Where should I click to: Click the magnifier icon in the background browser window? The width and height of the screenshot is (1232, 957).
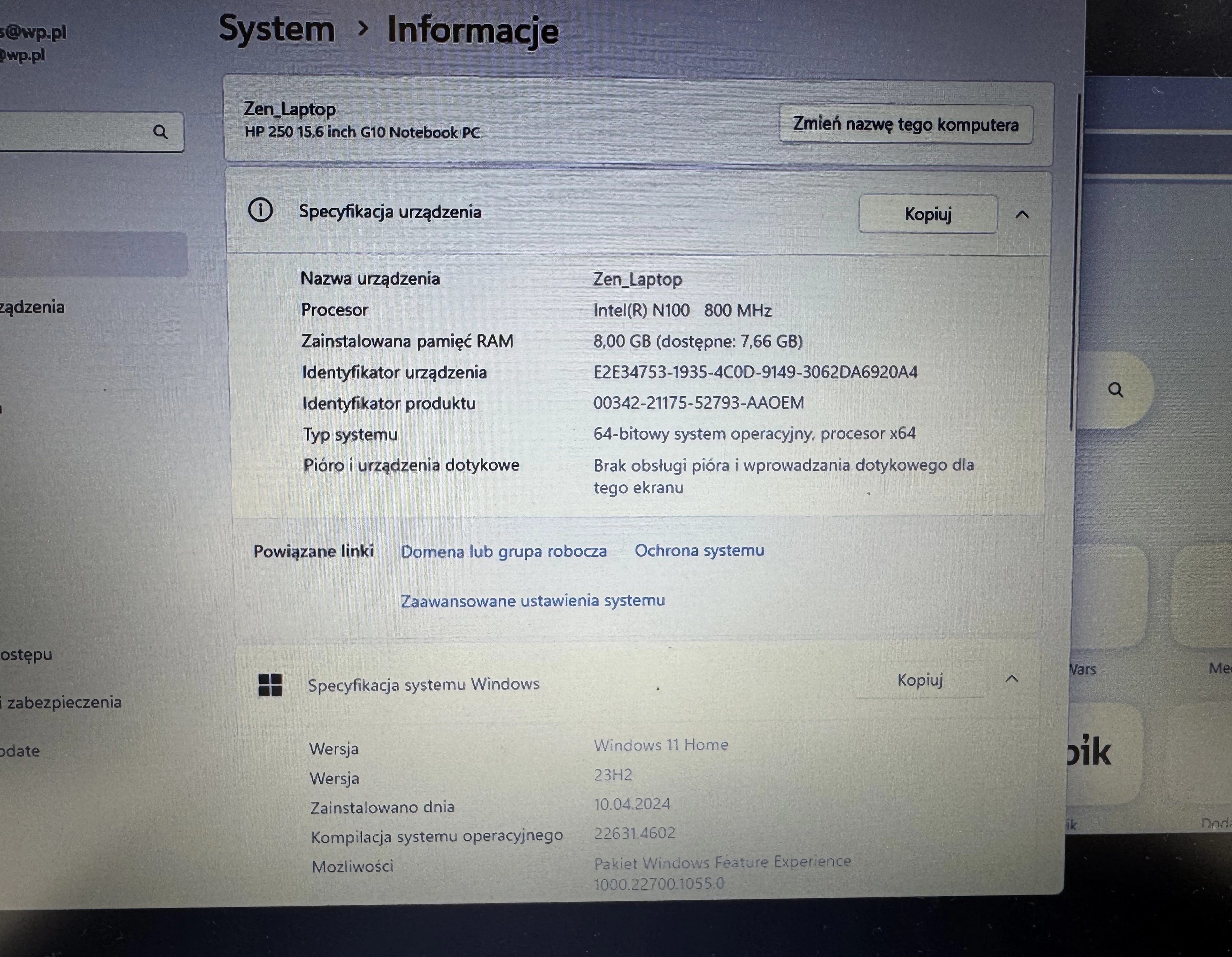pos(1115,390)
